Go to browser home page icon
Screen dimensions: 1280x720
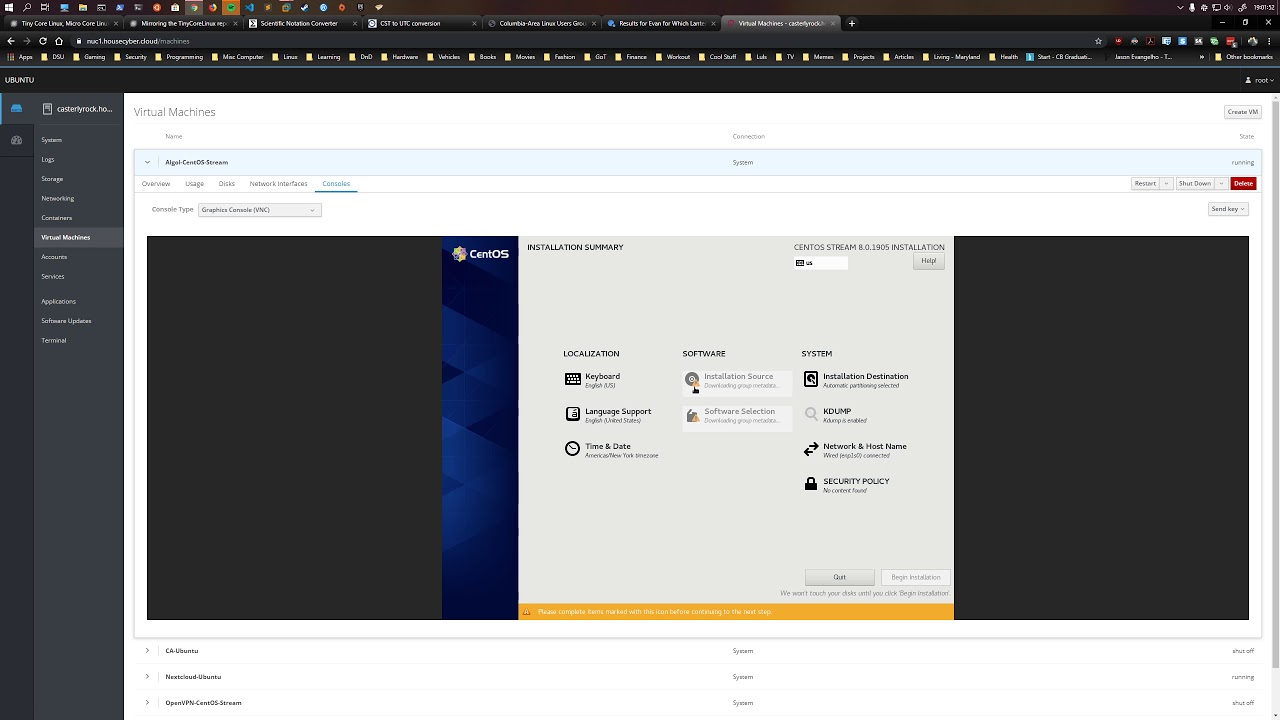tap(59, 41)
